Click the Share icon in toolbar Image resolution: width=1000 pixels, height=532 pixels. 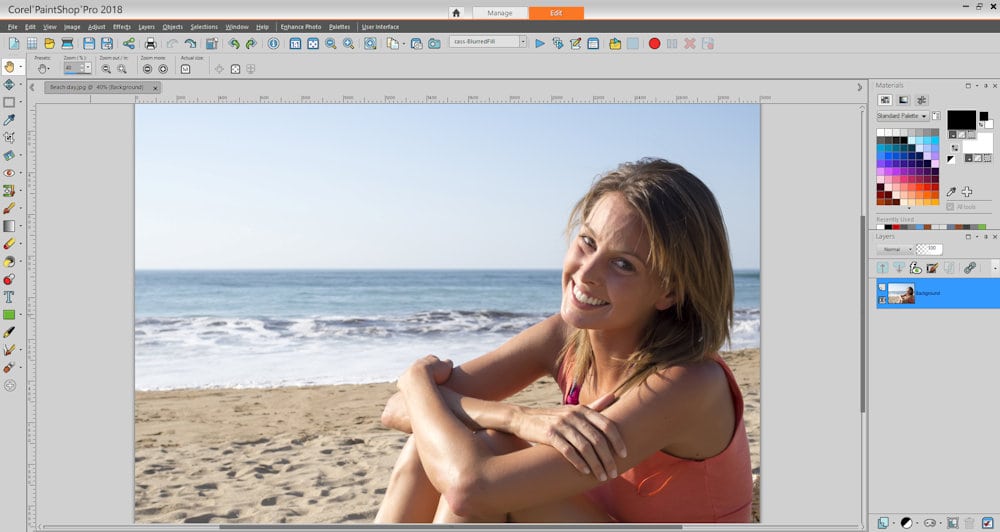tap(129, 44)
